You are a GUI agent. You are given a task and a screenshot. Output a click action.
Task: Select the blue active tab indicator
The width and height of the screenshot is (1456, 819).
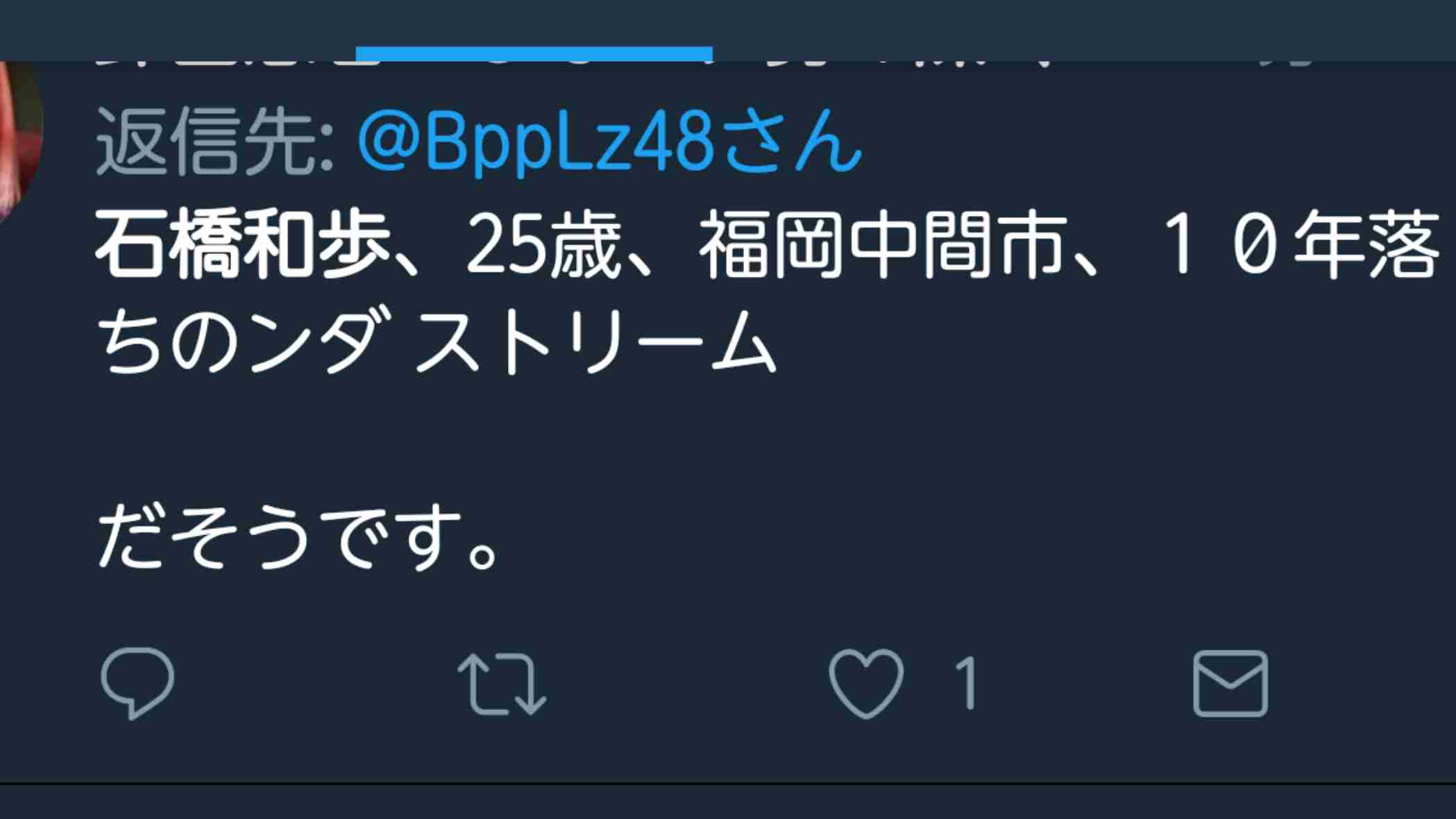[x=534, y=53]
